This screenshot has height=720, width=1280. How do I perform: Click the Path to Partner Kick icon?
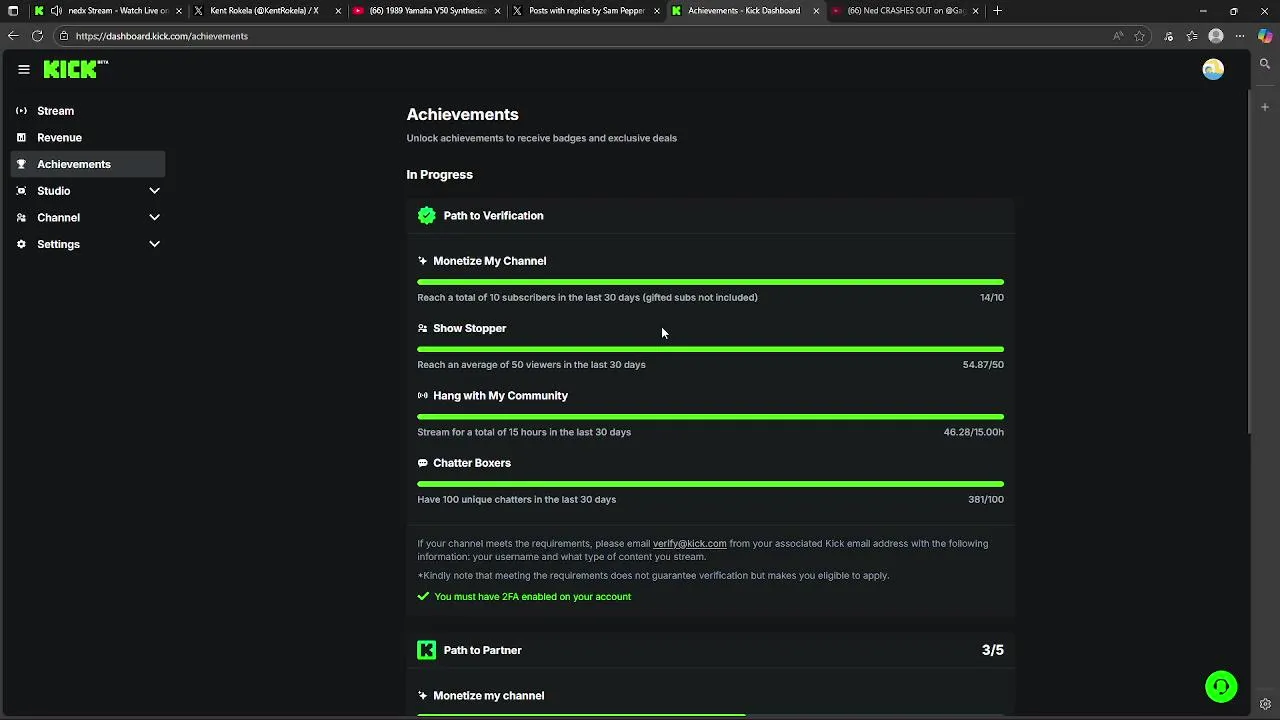point(427,651)
